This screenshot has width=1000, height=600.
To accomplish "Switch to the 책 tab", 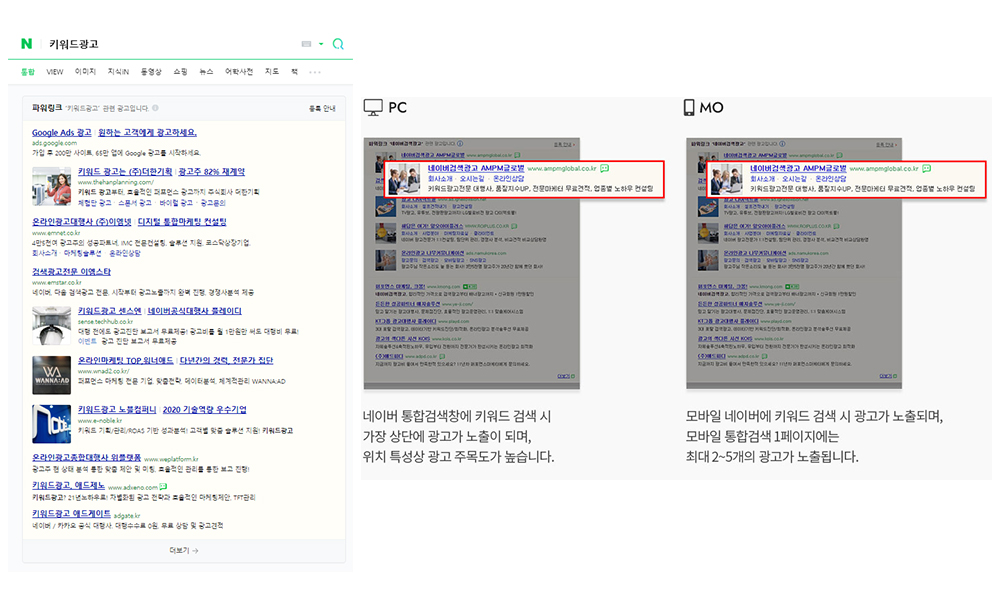I will pos(294,71).
